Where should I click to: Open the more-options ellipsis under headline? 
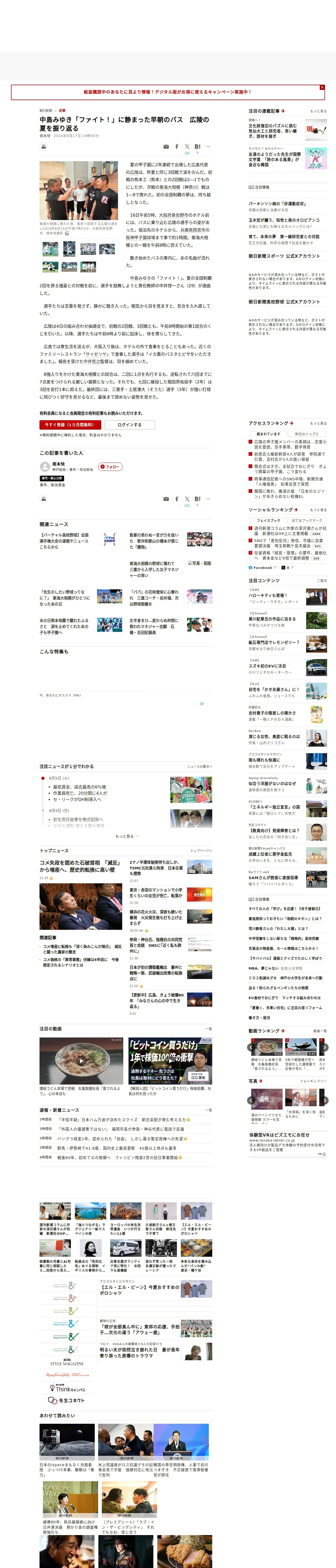pyautogui.click(x=208, y=147)
